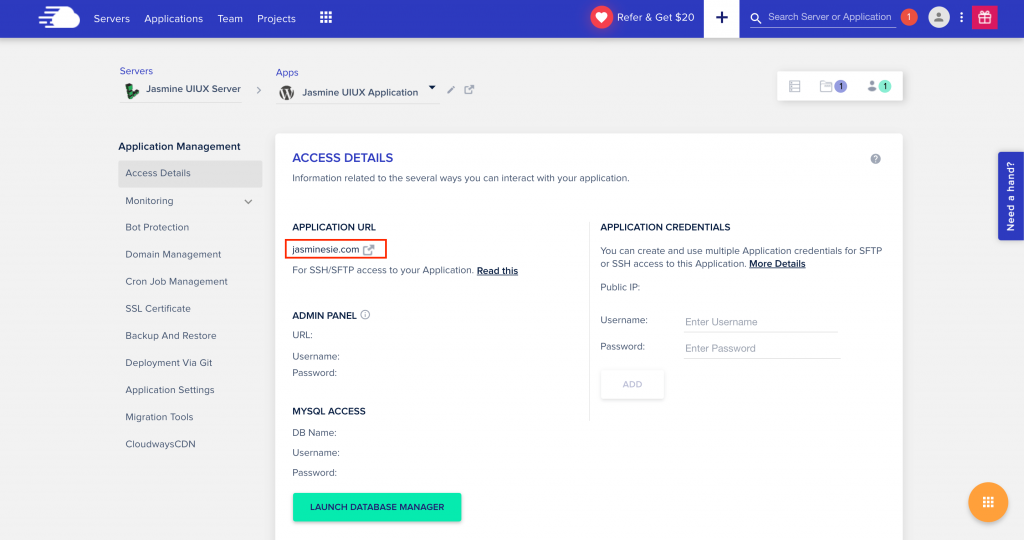Open the notification badge showing 1

coord(908,18)
